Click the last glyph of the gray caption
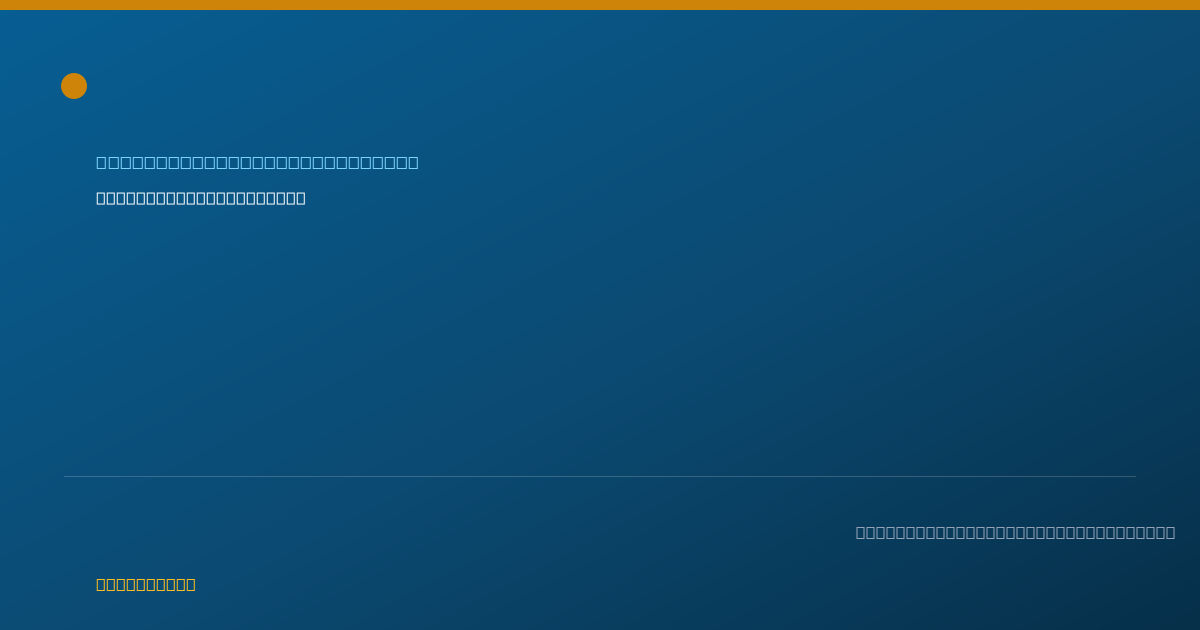The image size is (1200, 630). coord(1170,532)
